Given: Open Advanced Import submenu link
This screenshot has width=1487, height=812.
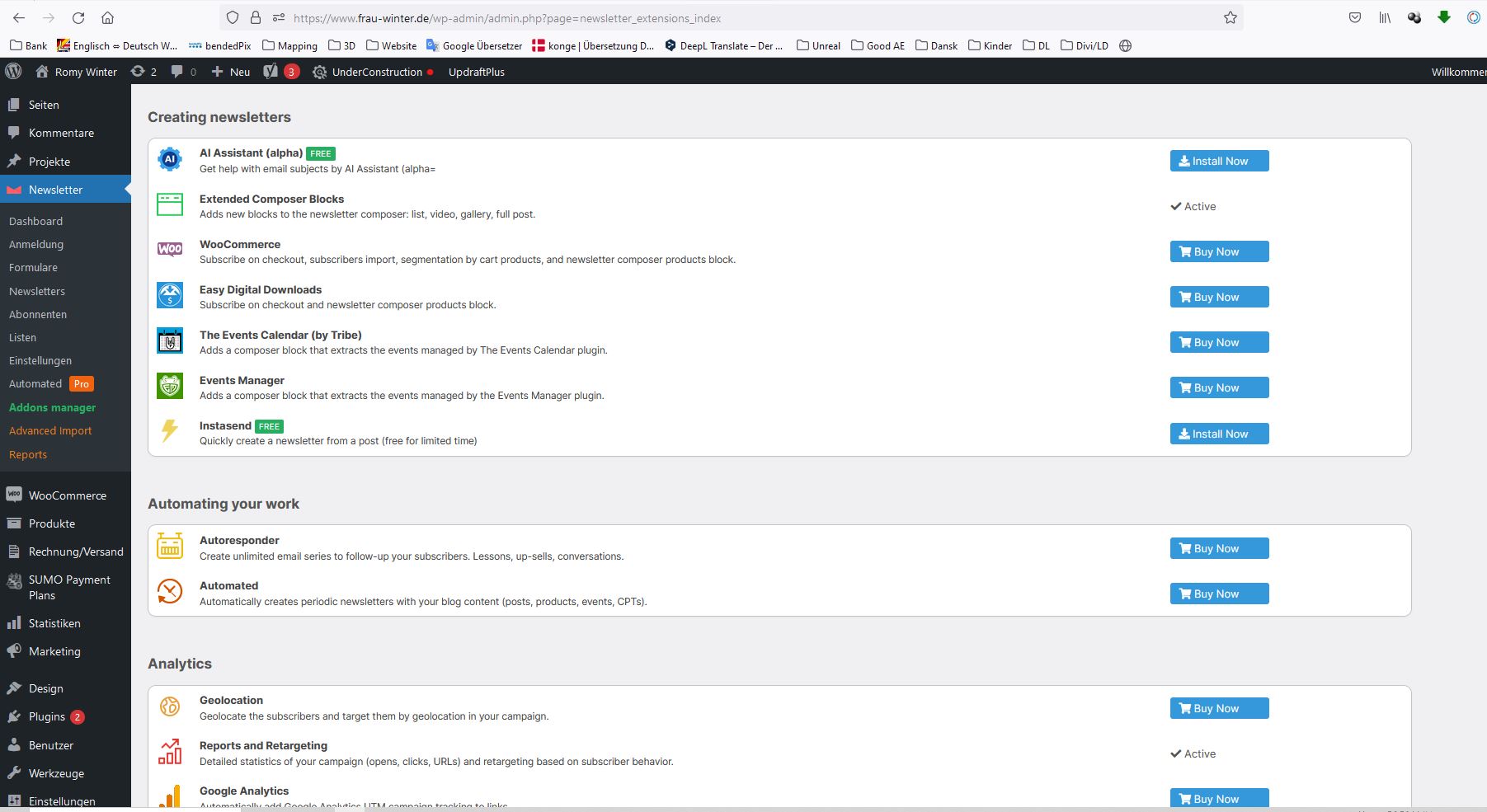Looking at the screenshot, I should [x=50, y=430].
